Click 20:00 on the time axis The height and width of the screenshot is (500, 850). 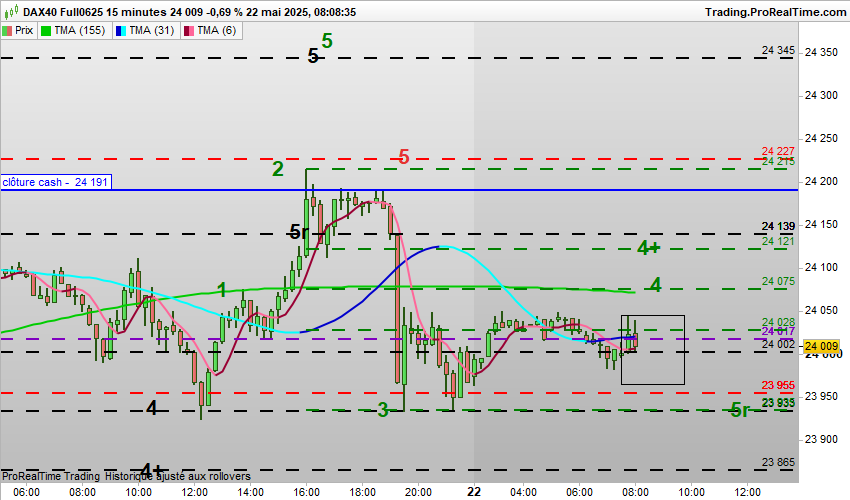click(x=418, y=492)
